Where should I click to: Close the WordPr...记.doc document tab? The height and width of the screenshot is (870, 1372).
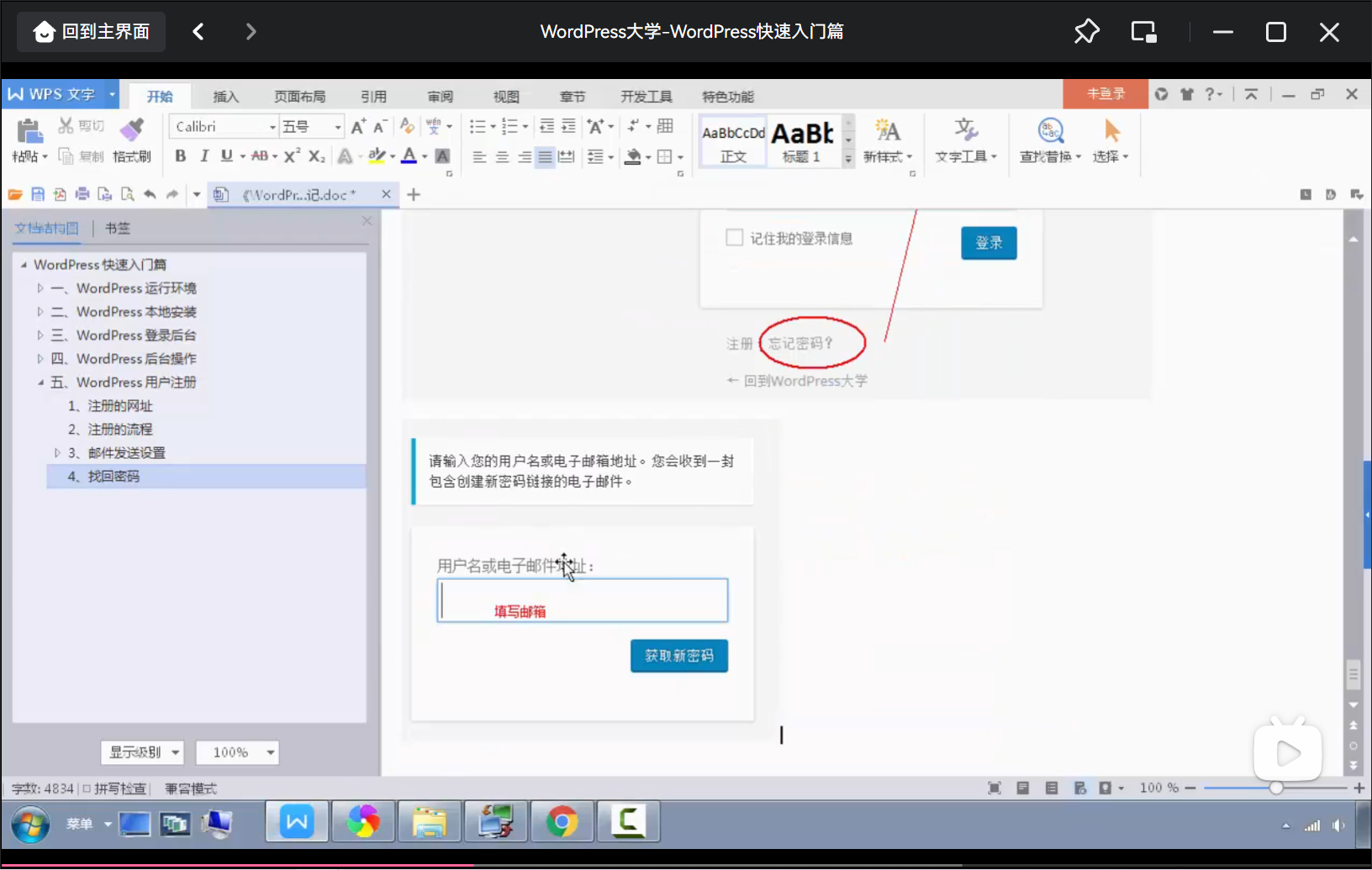coord(386,194)
